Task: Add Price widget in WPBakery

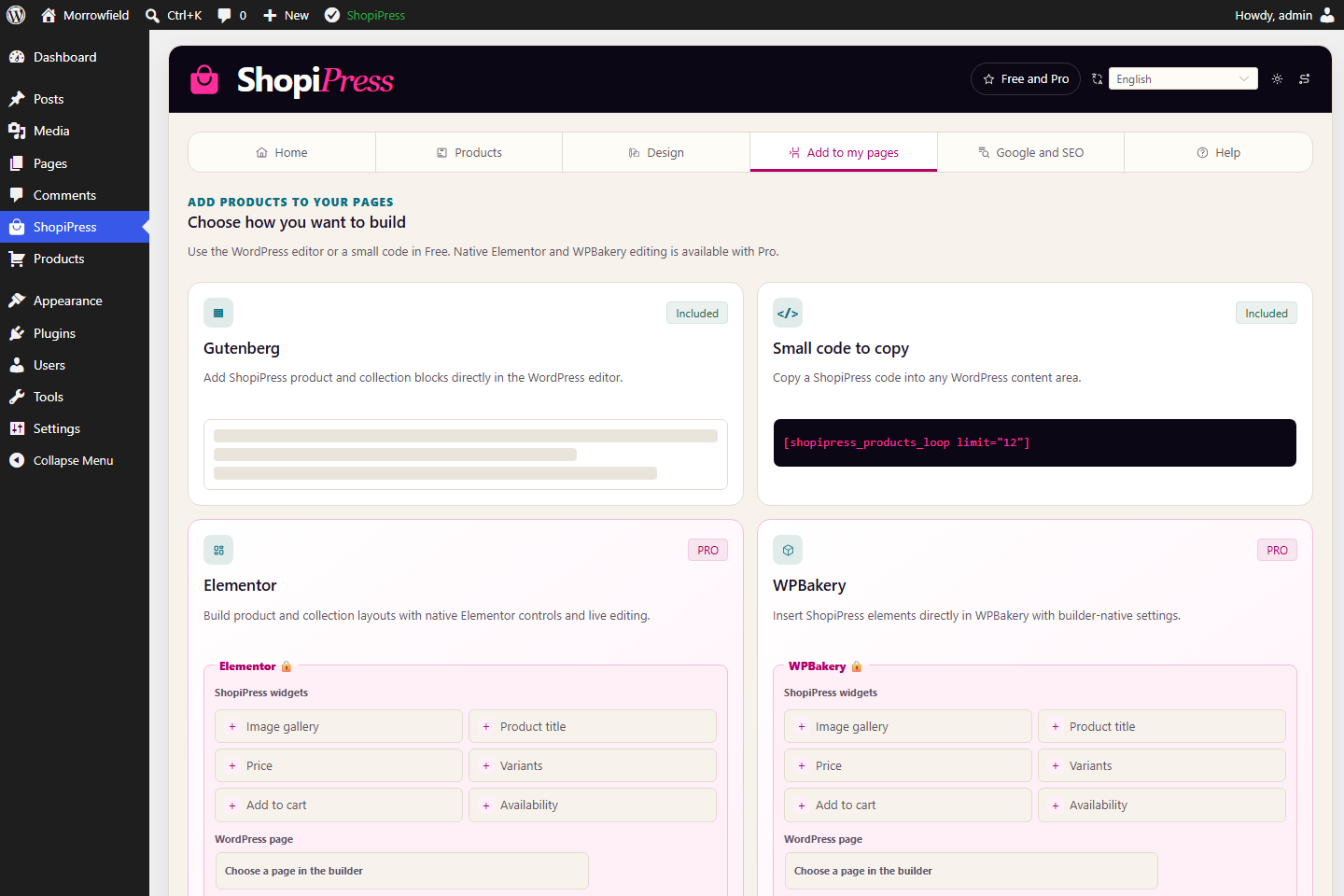Action: coord(908,765)
